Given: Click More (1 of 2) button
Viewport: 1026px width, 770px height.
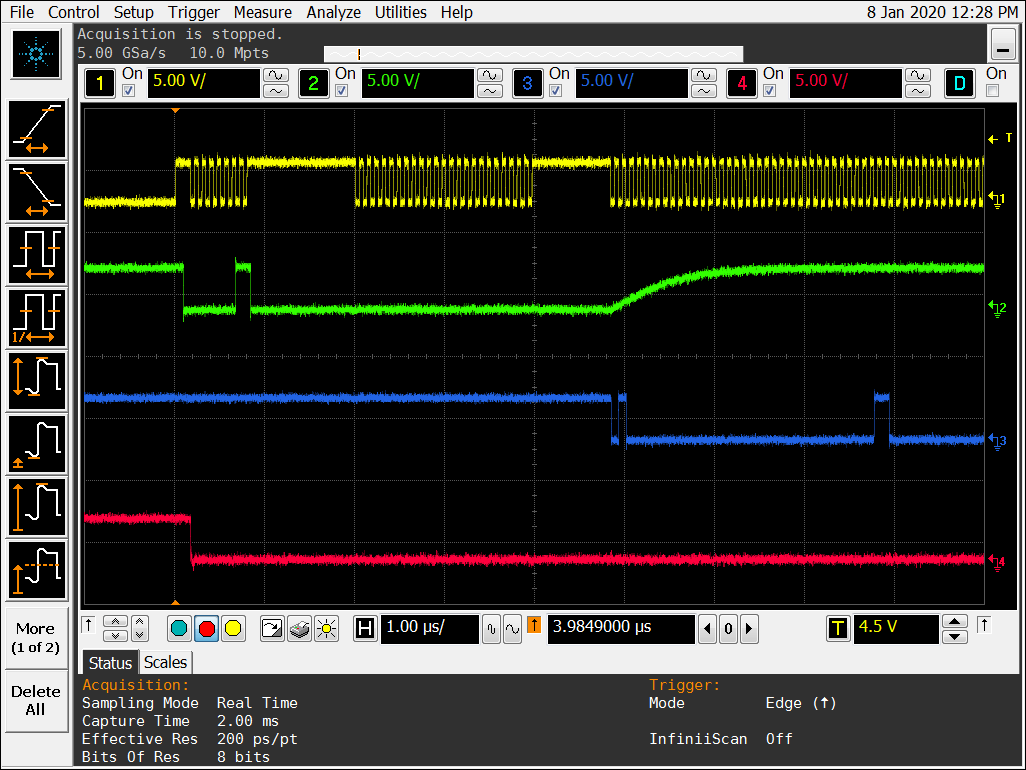Looking at the screenshot, I should pyautogui.click(x=36, y=638).
